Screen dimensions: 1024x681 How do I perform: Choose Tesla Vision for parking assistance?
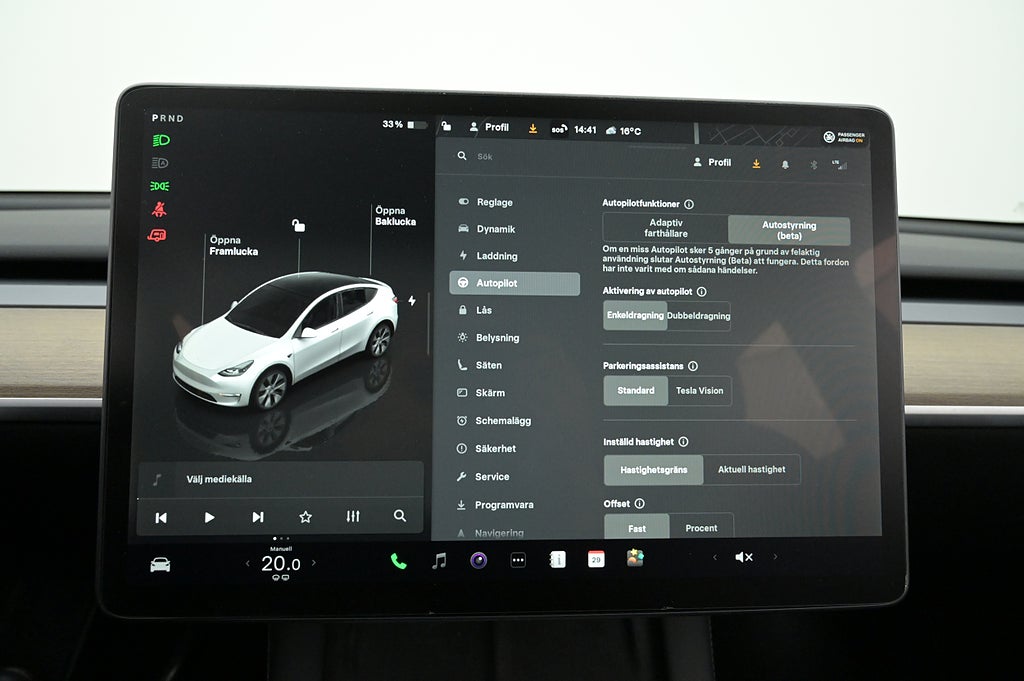(x=699, y=391)
